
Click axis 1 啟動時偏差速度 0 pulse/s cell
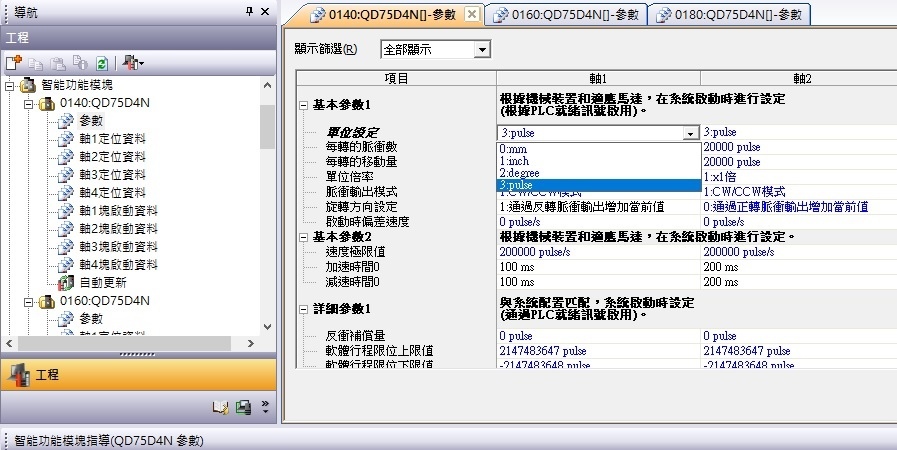[x=598, y=221]
